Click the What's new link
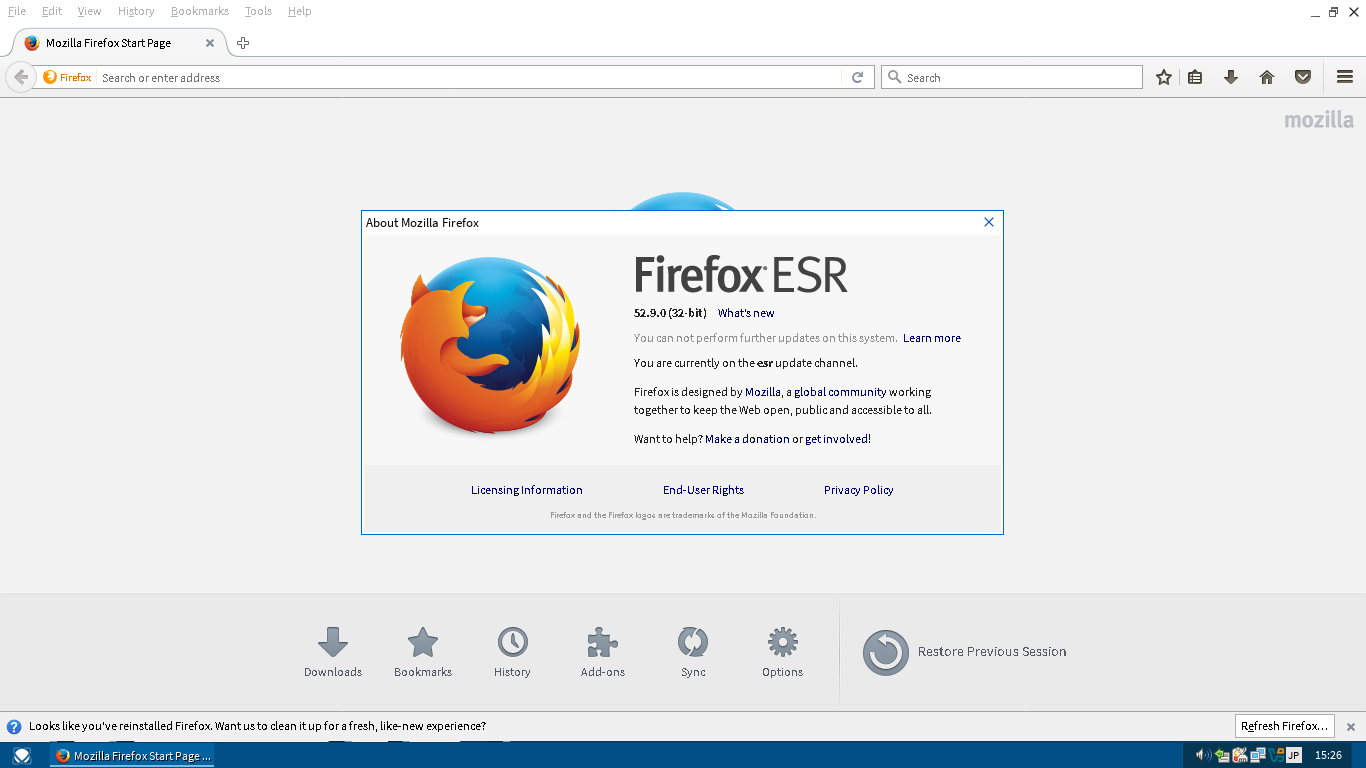Screen dimensions: 1366x768 [x=746, y=313]
